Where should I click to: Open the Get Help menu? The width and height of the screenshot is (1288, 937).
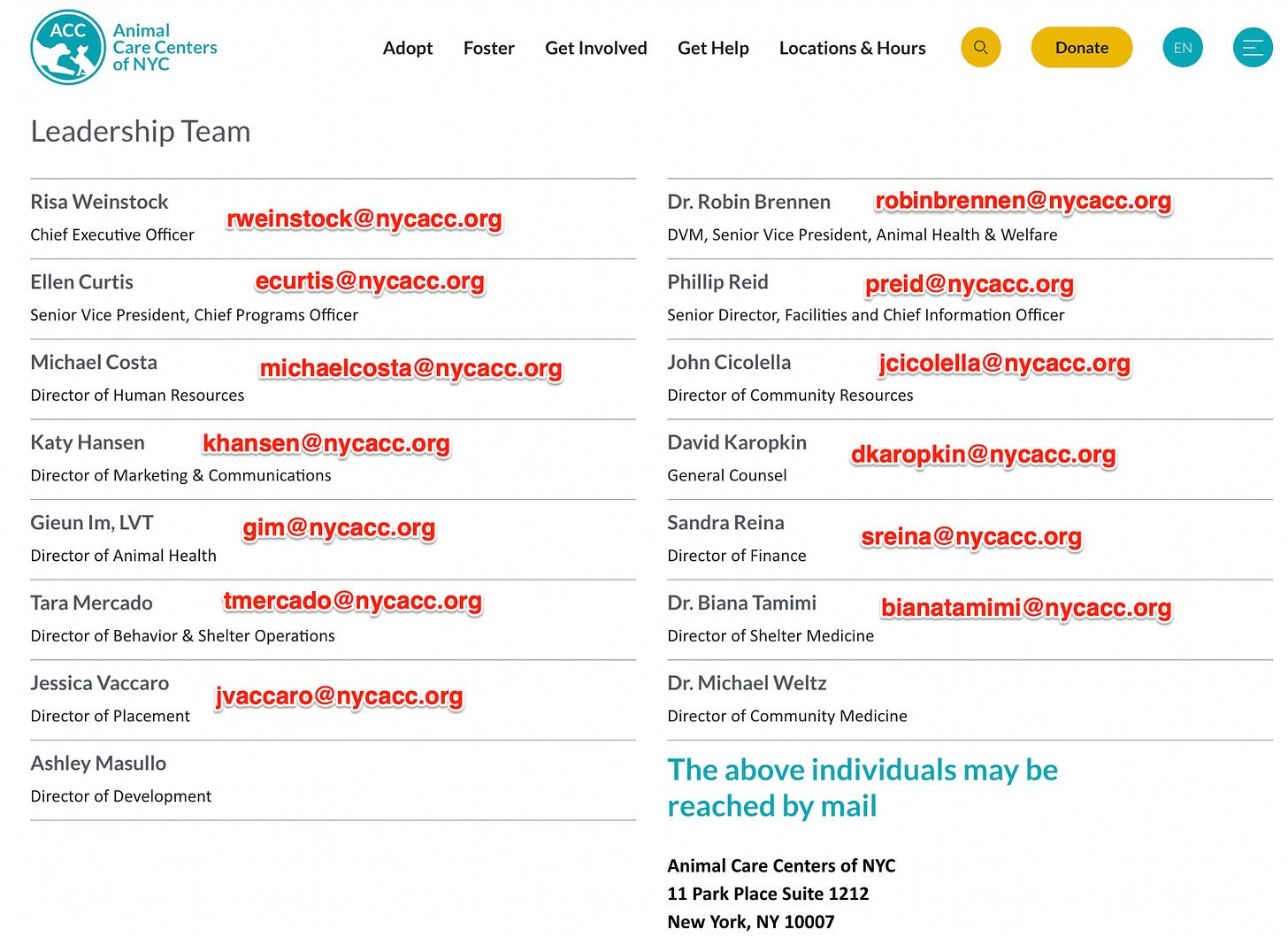pos(713,48)
